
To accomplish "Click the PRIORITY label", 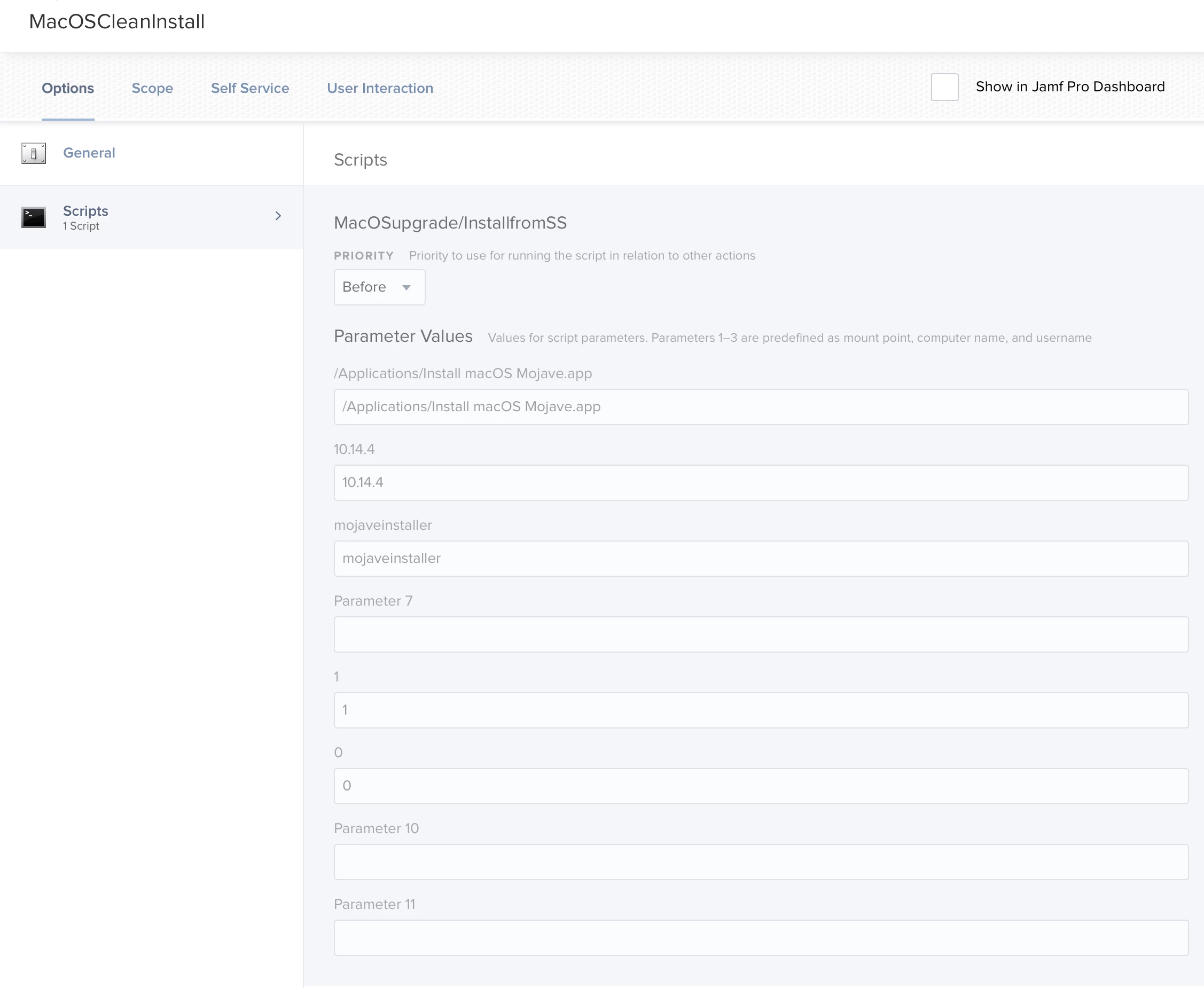I will click(364, 256).
